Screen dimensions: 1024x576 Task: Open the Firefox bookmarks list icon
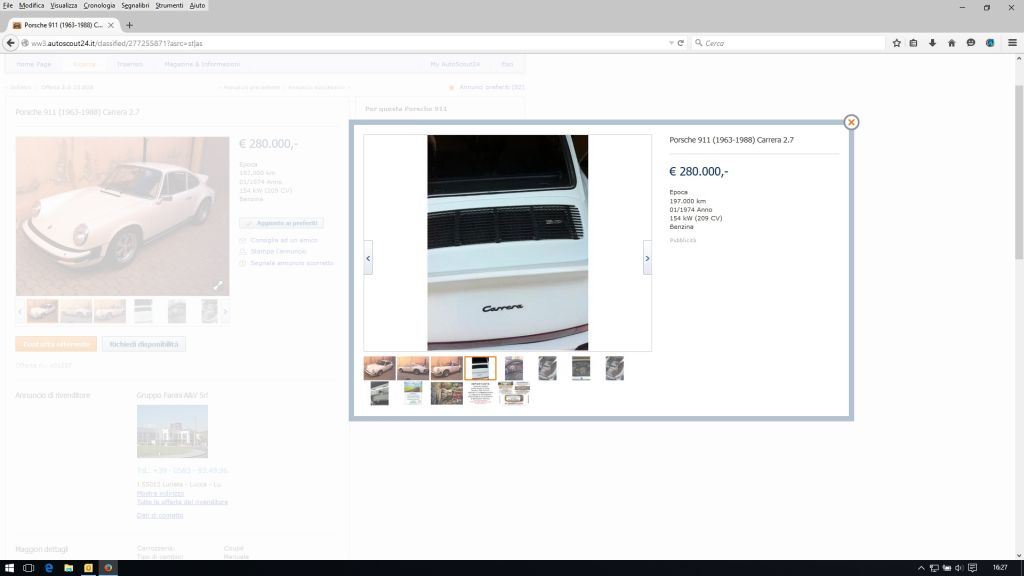point(914,43)
